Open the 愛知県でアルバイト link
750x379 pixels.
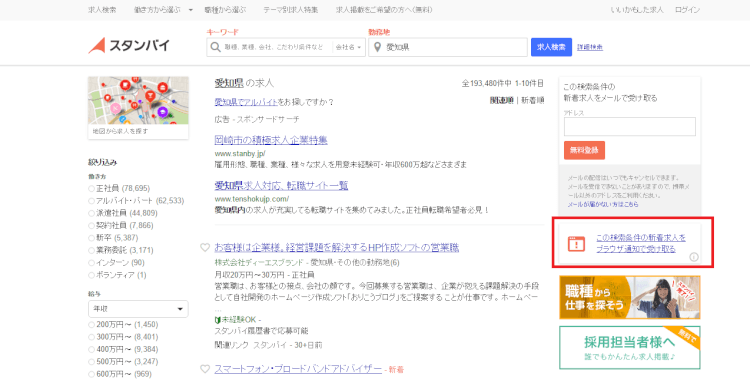click(246, 102)
